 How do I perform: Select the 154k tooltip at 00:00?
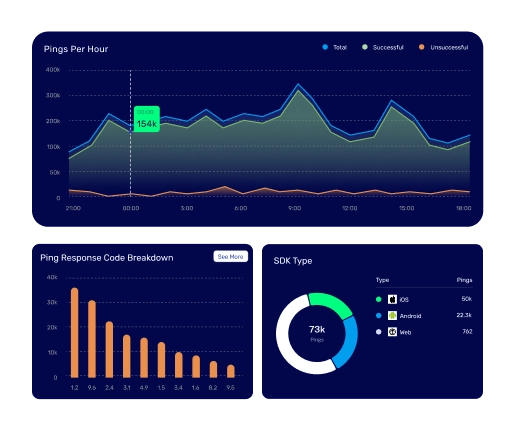coord(147,119)
